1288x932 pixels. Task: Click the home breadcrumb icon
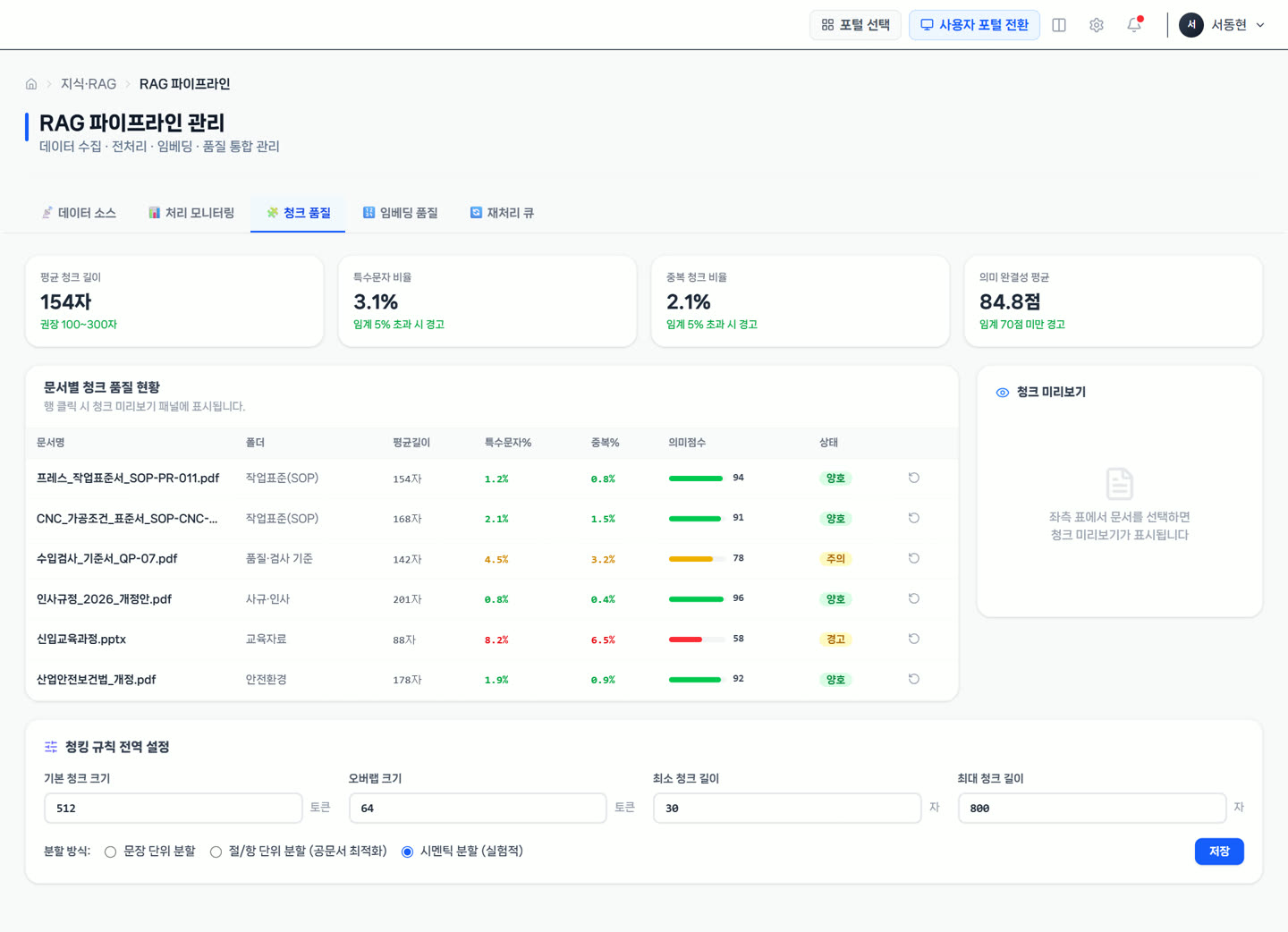[31, 84]
